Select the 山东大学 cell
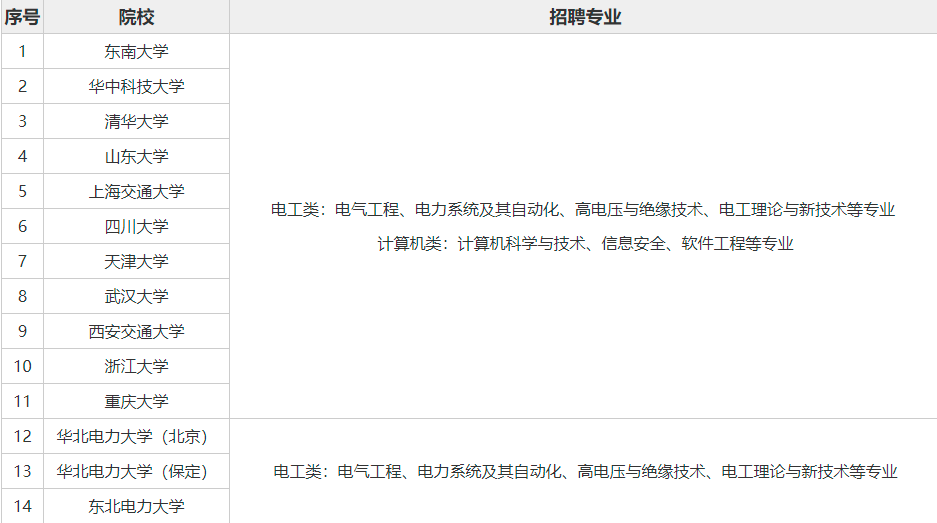 click(136, 156)
